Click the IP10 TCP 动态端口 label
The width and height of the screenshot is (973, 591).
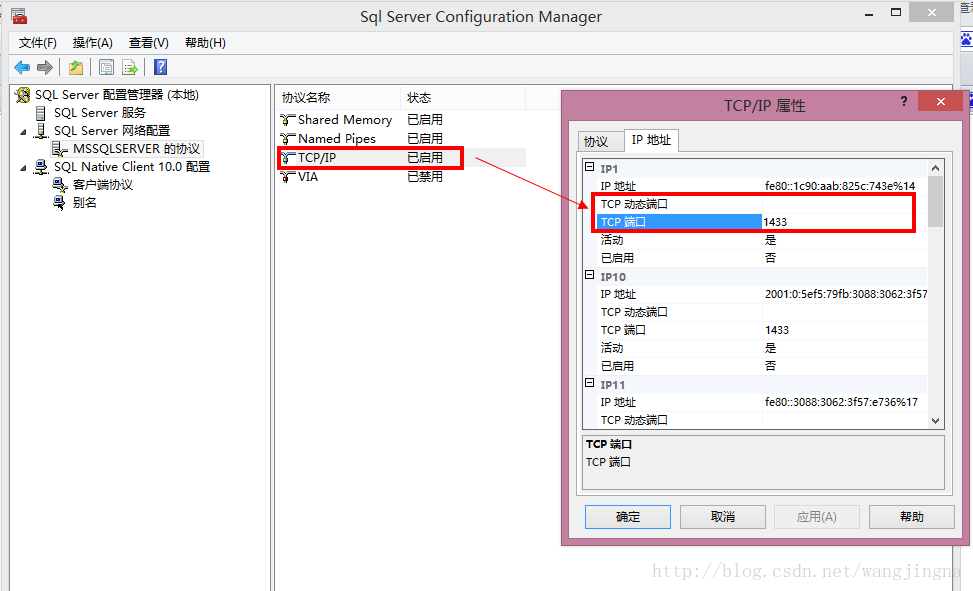point(634,312)
